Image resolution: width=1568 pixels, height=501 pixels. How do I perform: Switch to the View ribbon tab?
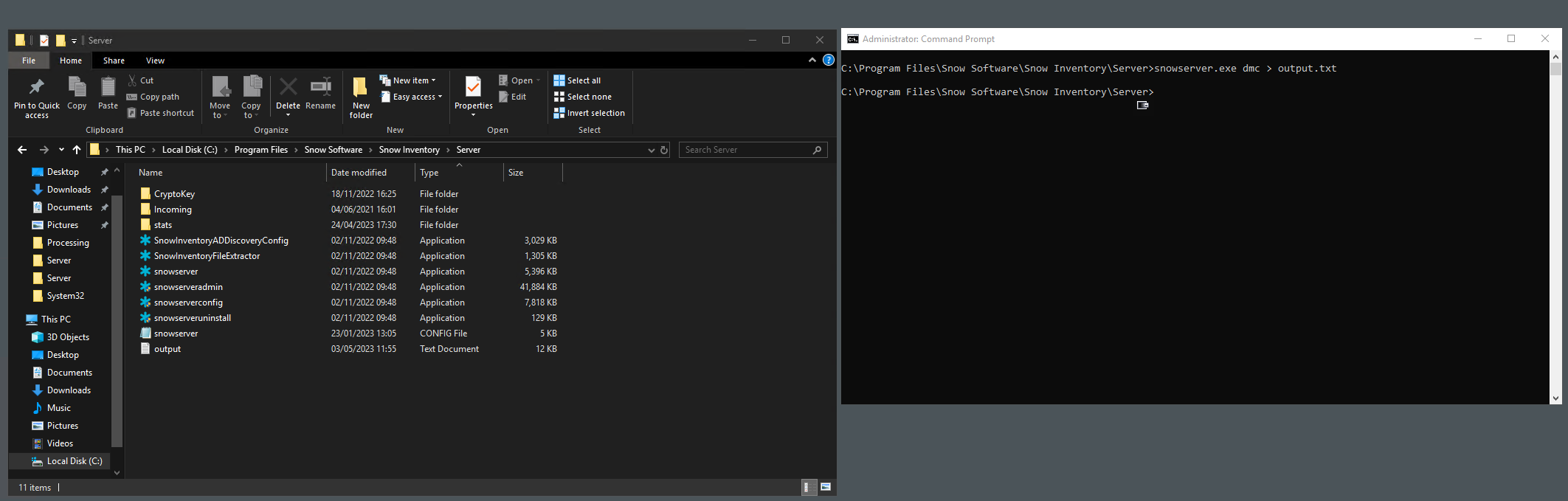pyautogui.click(x=155, y=61)
